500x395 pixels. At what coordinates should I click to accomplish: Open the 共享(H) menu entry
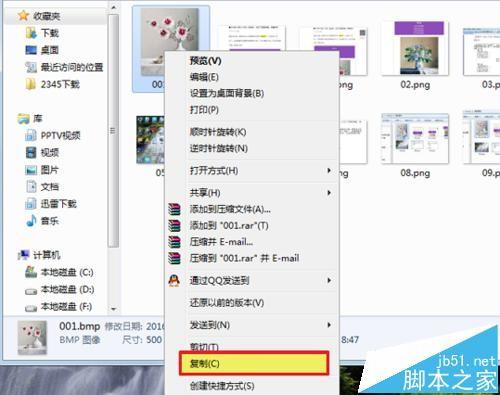click(x=252, y=193)
